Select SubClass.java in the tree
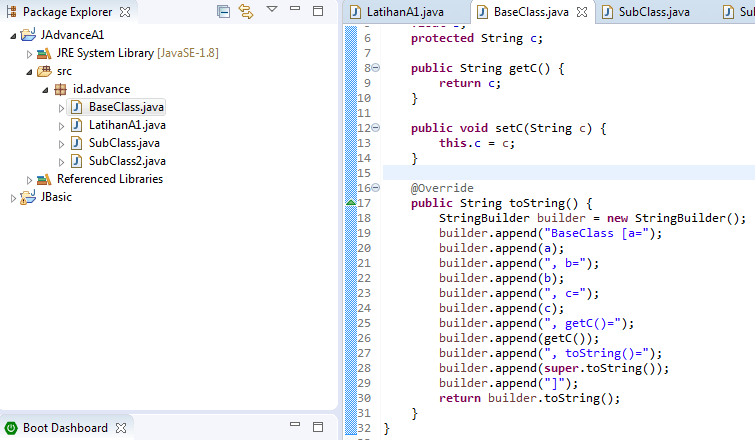 pyautogui.click(x=124, y=143)
